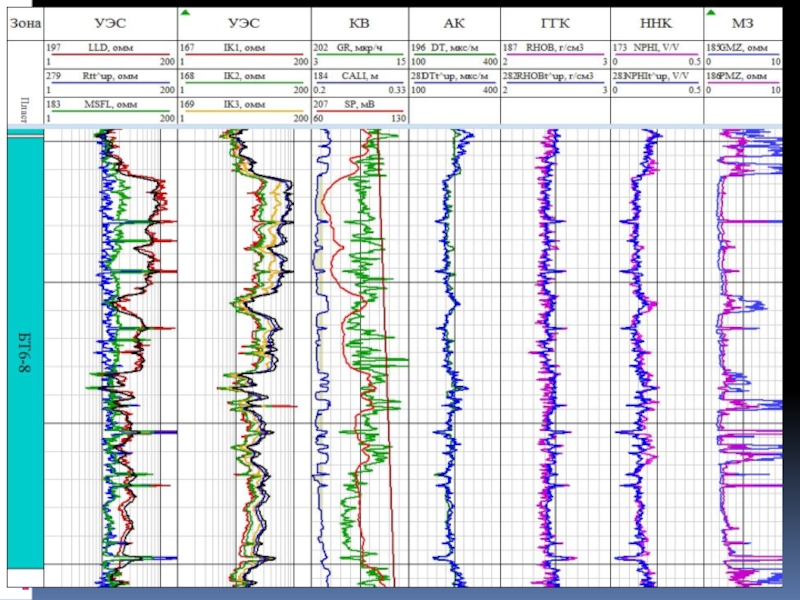Click the IK3 curve legend
The image size is (800, 600).
244,104
